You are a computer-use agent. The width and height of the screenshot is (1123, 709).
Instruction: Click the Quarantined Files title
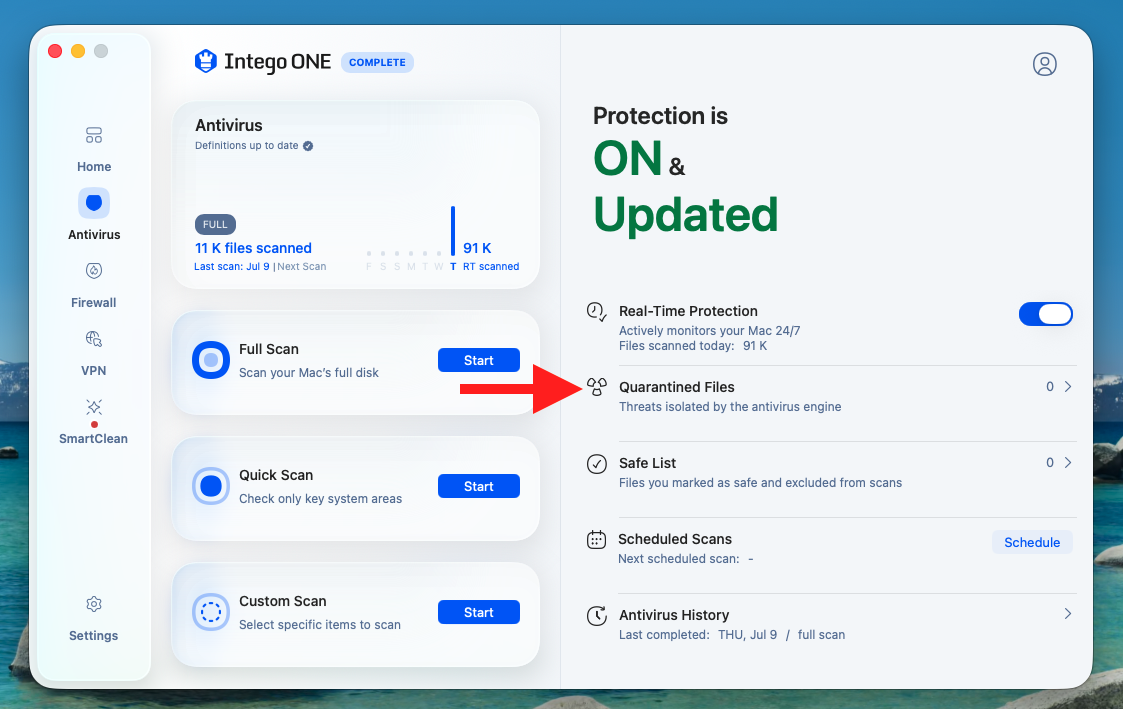tap(677, 387)
